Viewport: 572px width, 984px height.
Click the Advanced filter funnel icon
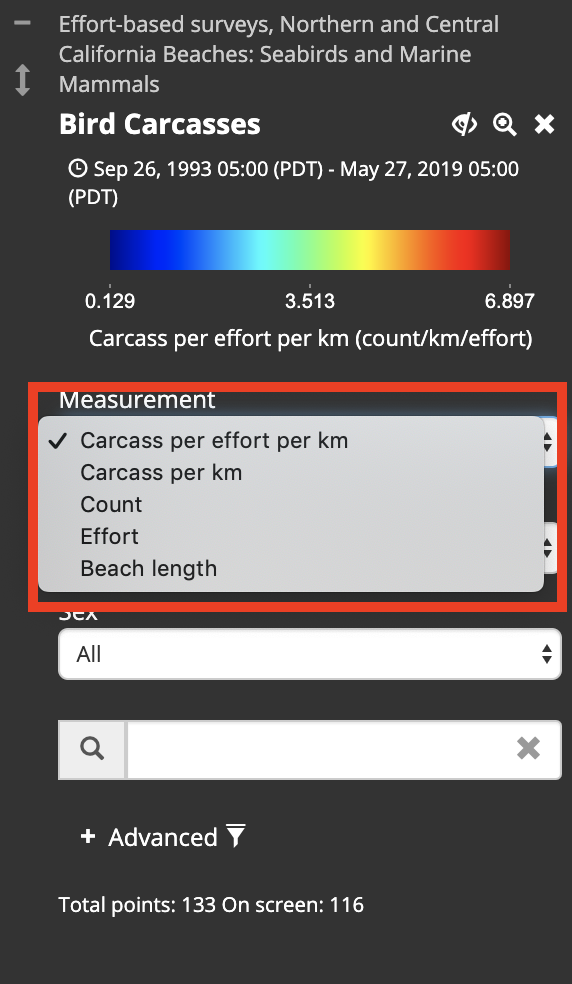(236, 837)
